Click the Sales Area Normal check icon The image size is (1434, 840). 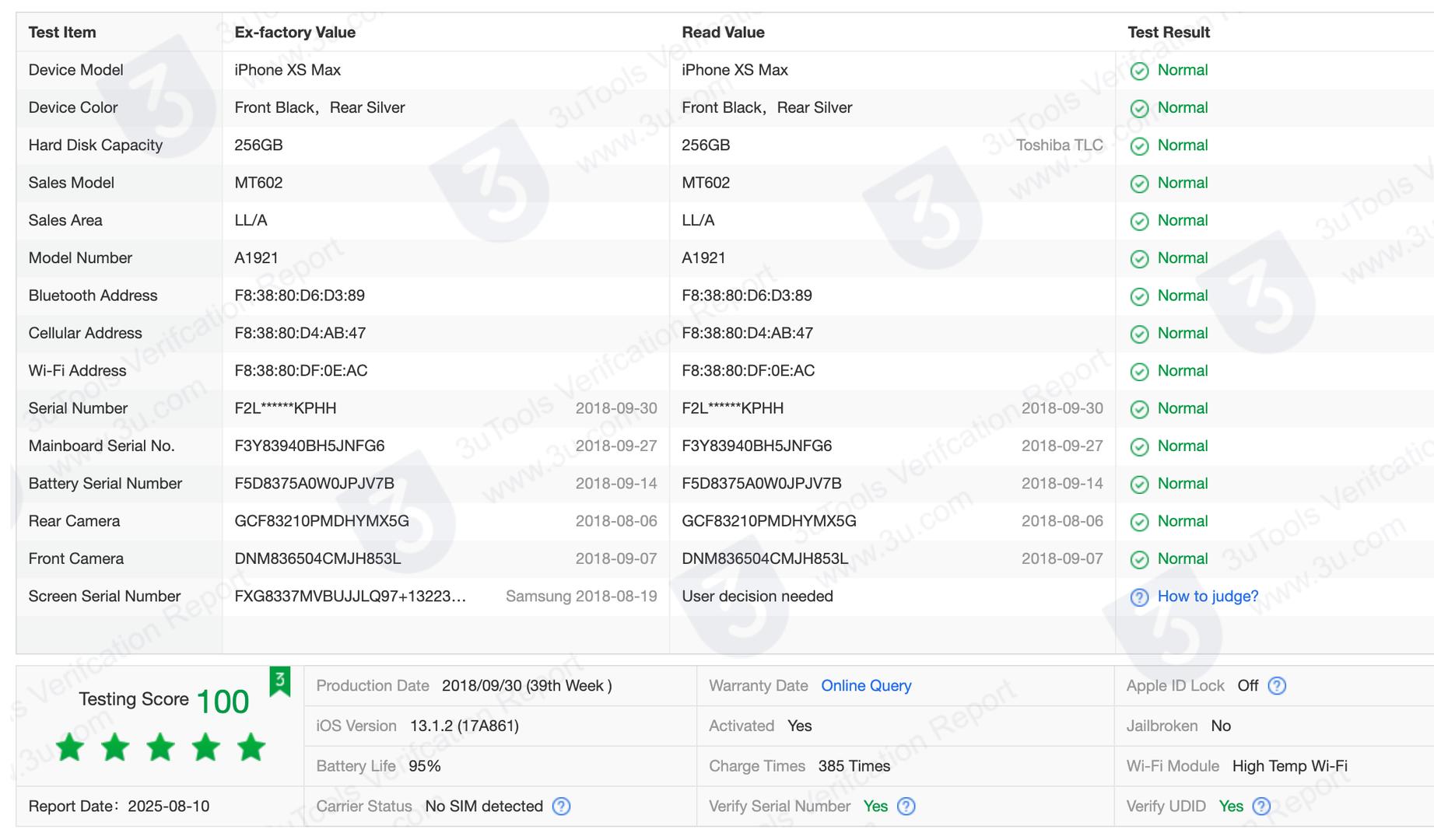point(1139,222)
